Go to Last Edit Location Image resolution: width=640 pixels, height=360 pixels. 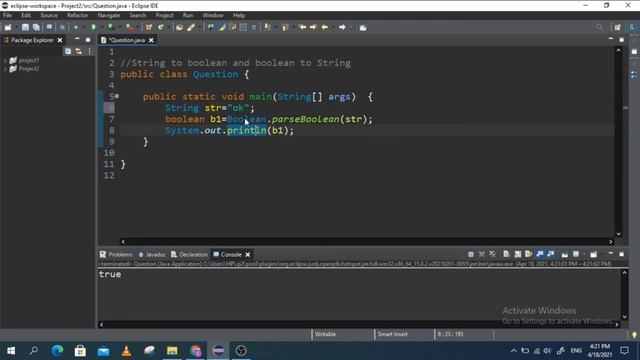click(302, 27)
